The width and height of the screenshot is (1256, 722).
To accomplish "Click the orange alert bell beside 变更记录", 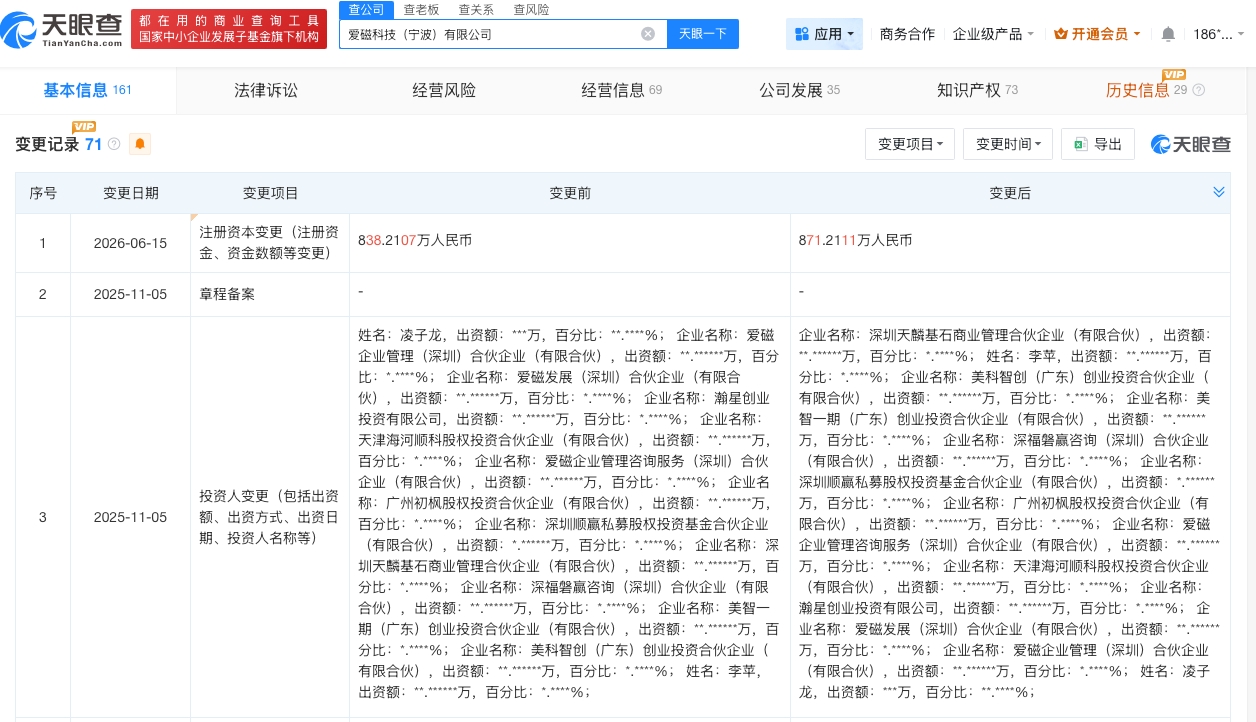I will pyautogui.click(x=140, y=144).
